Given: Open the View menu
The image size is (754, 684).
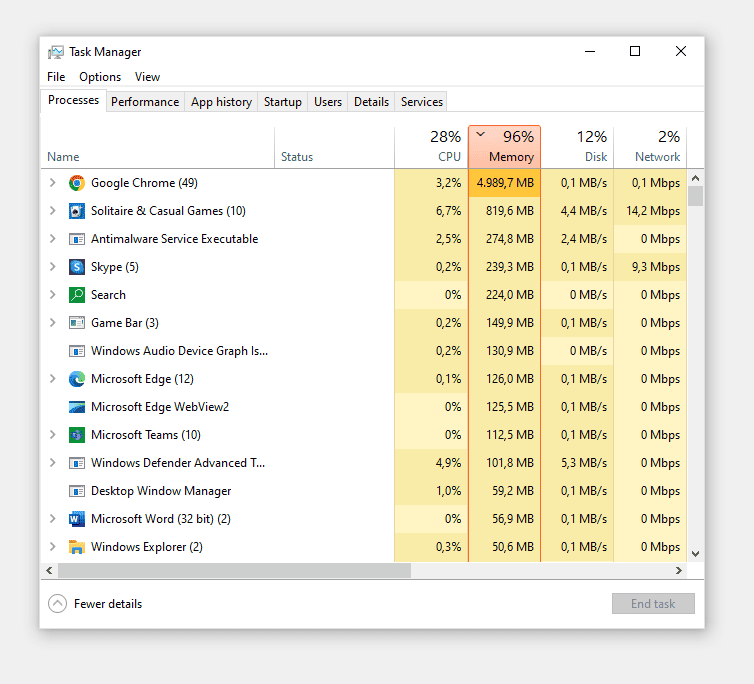Looking at the screenshot, I should [147, 77].
